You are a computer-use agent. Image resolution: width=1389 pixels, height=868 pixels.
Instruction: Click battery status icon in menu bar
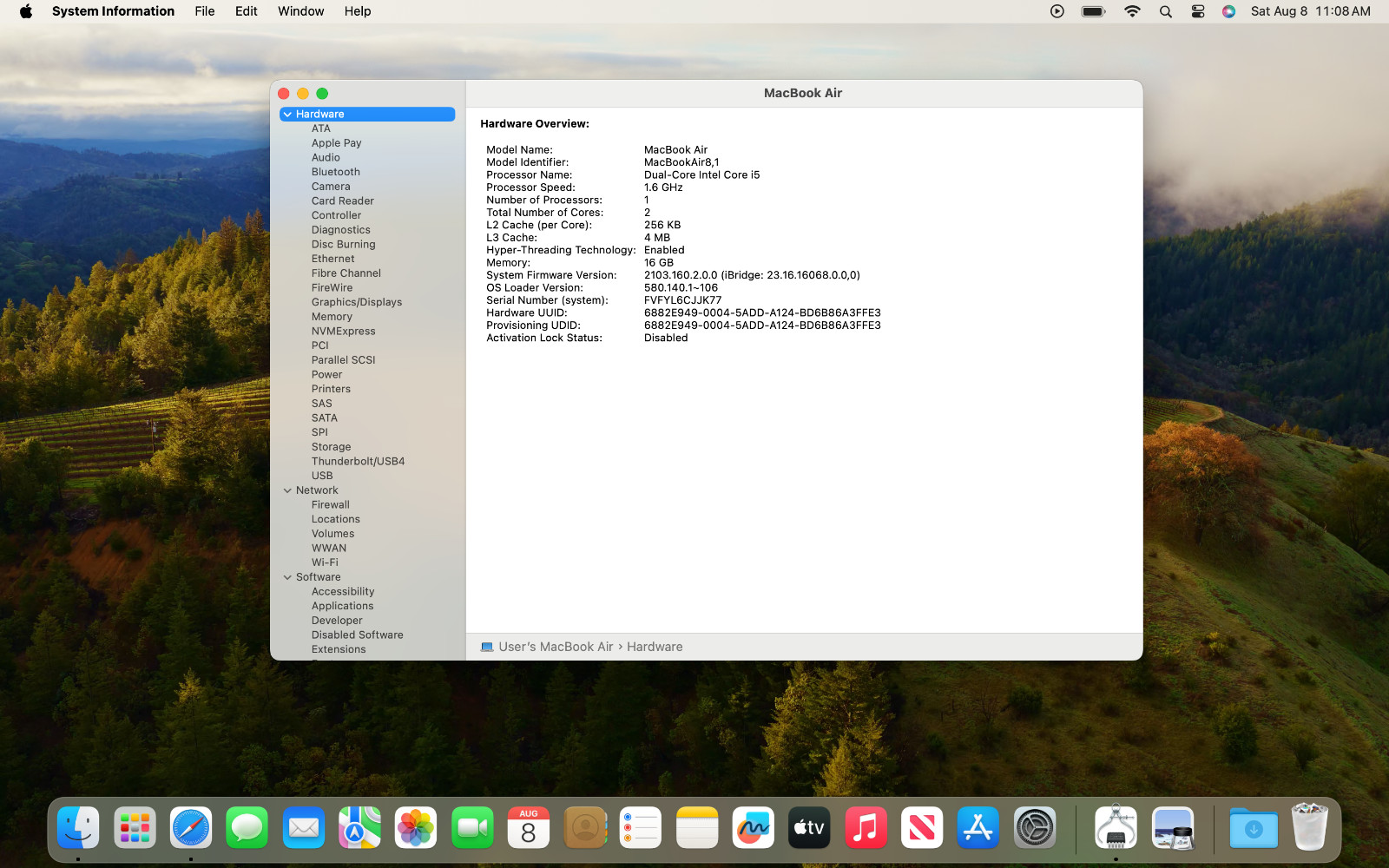coord(1093,11)
